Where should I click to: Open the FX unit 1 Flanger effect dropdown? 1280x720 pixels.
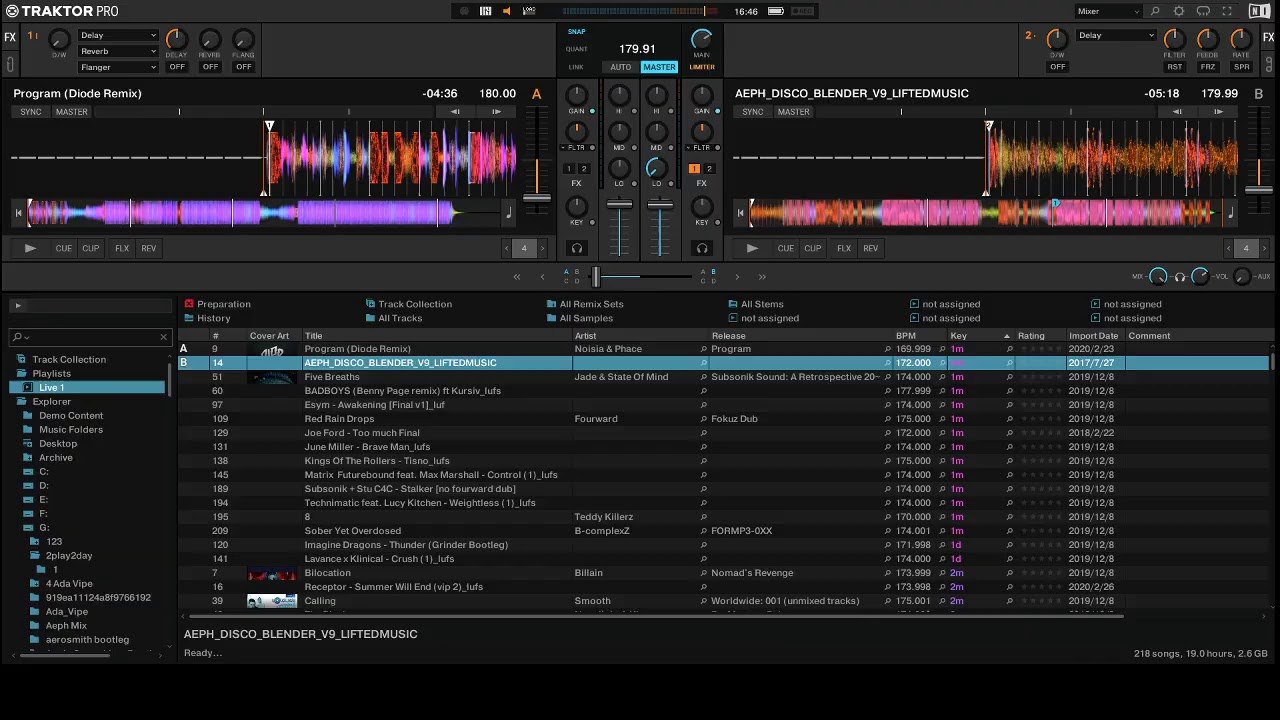point(118,67)
